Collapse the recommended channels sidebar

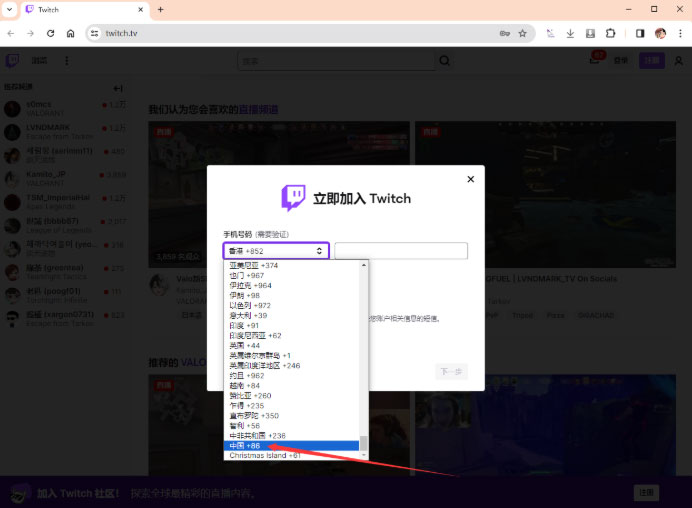[x=118, y=88]
